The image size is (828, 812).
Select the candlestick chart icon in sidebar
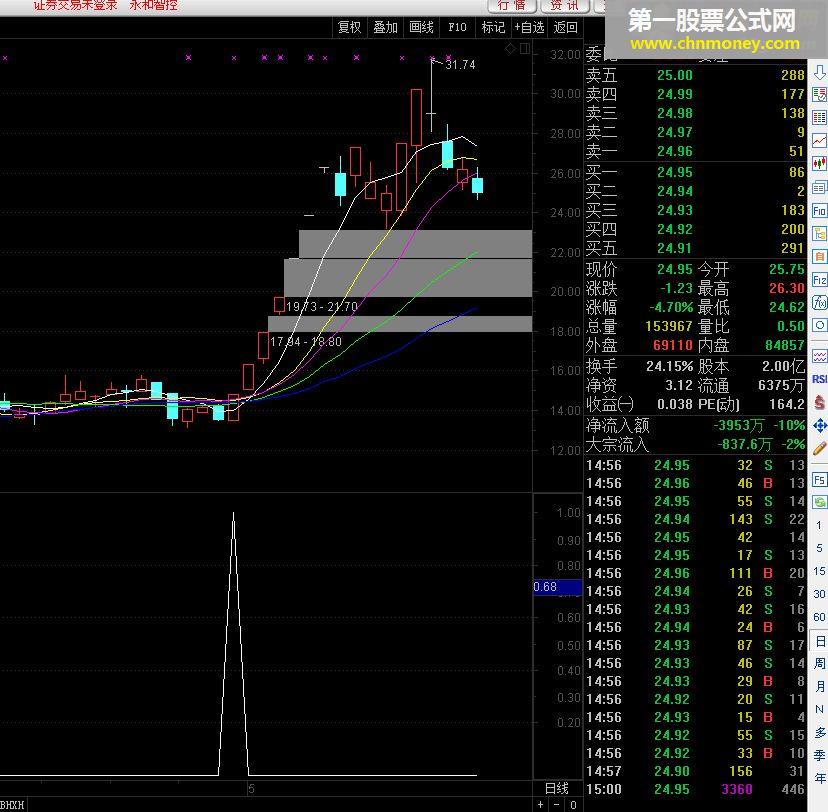click(x=820, y=164)
